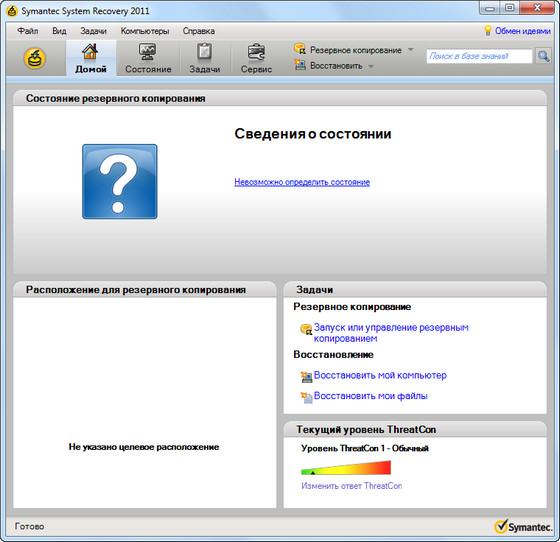Open the Компьютеры menu
This screenshot has height=542, width=560.
point(145,31)
